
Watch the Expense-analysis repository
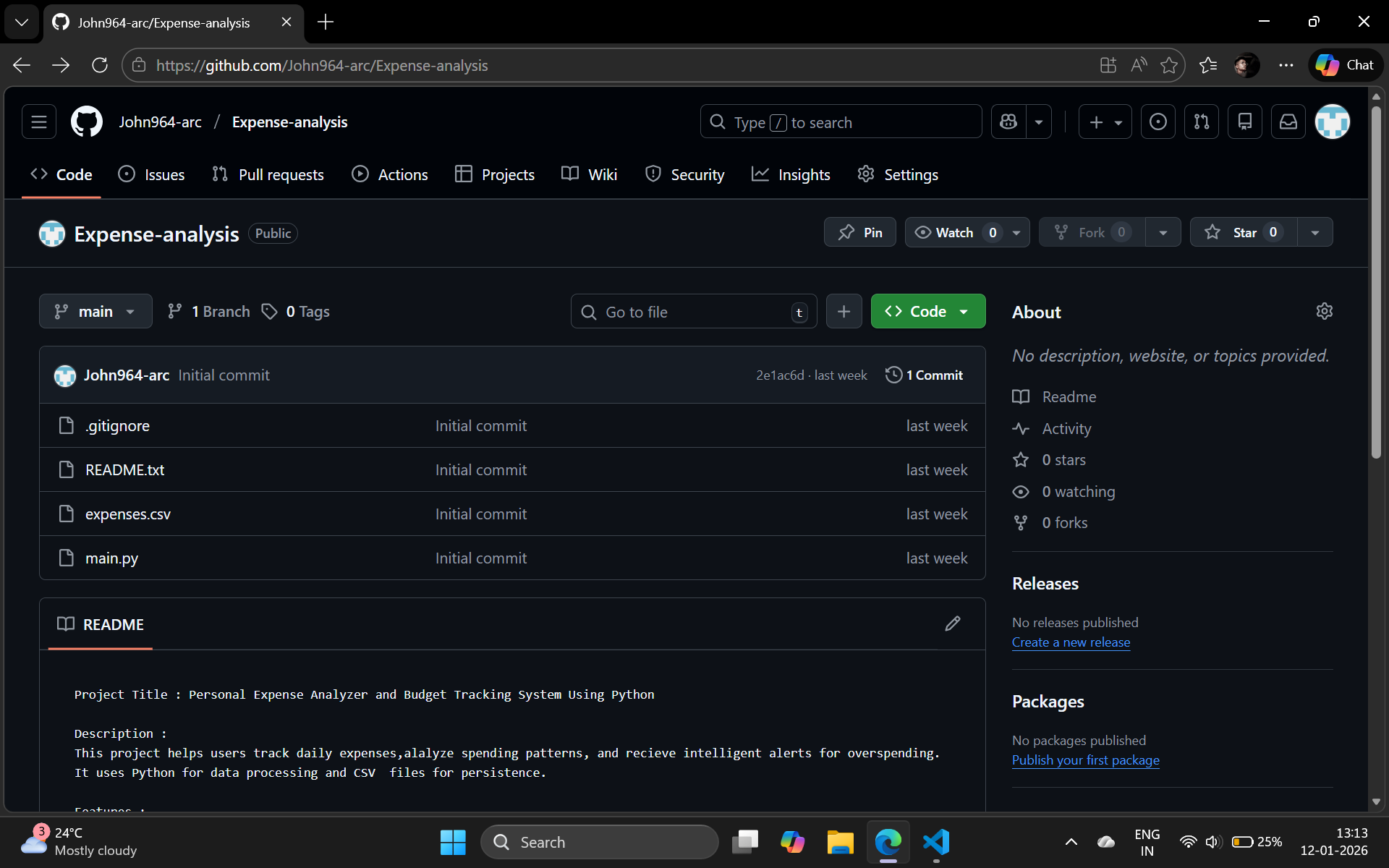point(953,231)
